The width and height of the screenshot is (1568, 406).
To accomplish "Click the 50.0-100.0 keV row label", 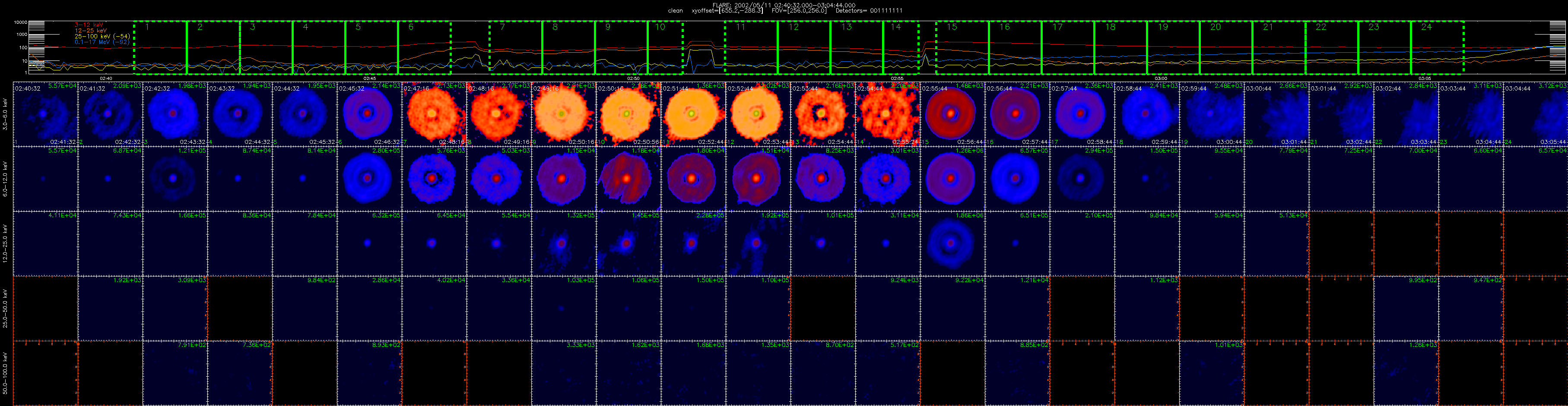I will [6, 373].
